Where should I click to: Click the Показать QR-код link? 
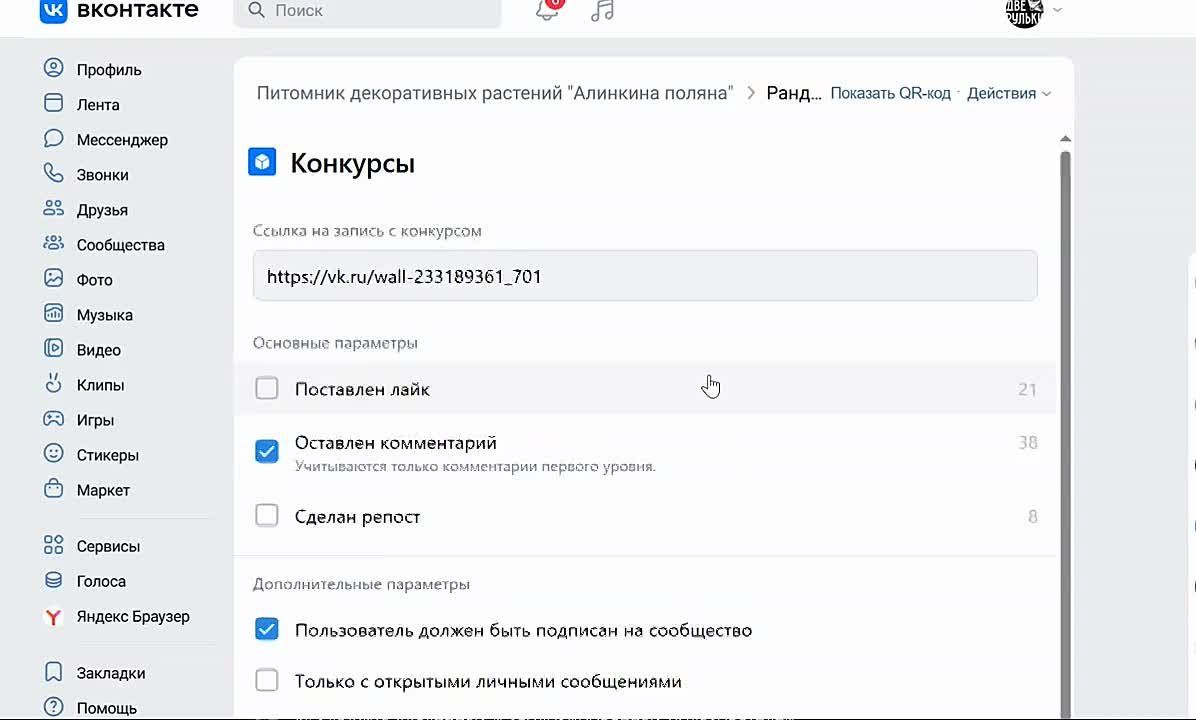click(x=890, y=93)
